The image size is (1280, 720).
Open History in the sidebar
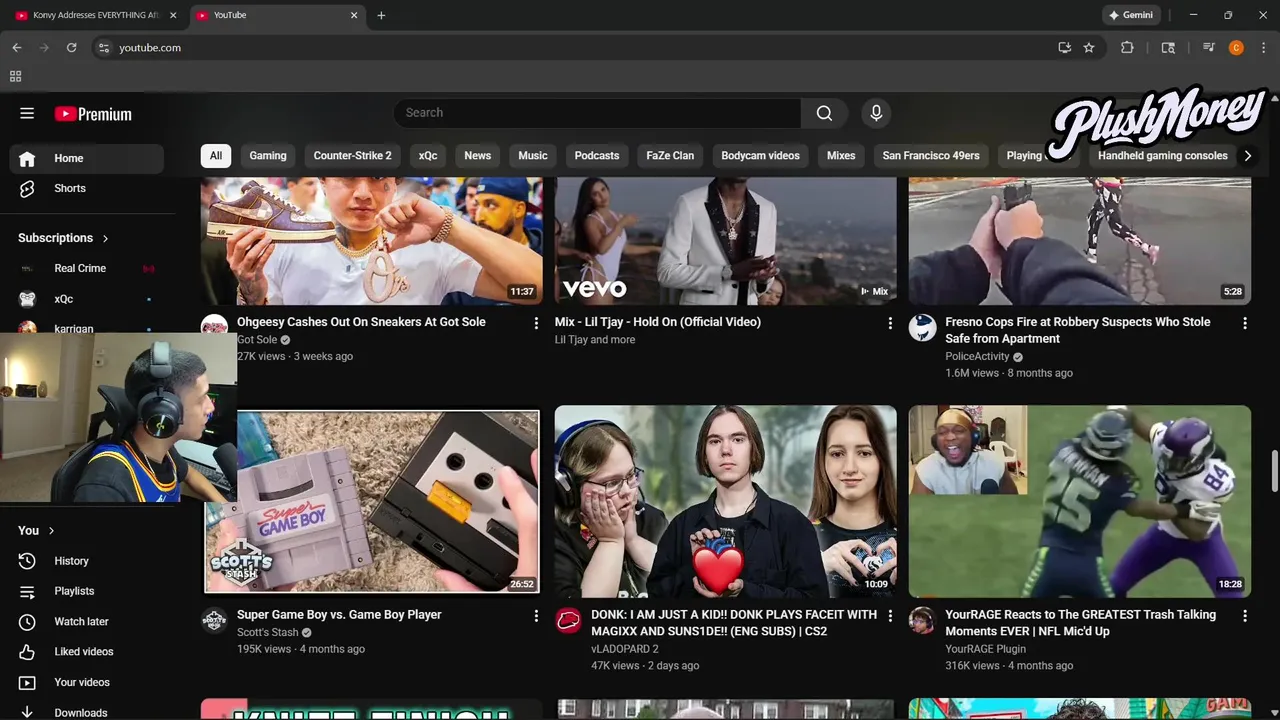tap(87, 561)
